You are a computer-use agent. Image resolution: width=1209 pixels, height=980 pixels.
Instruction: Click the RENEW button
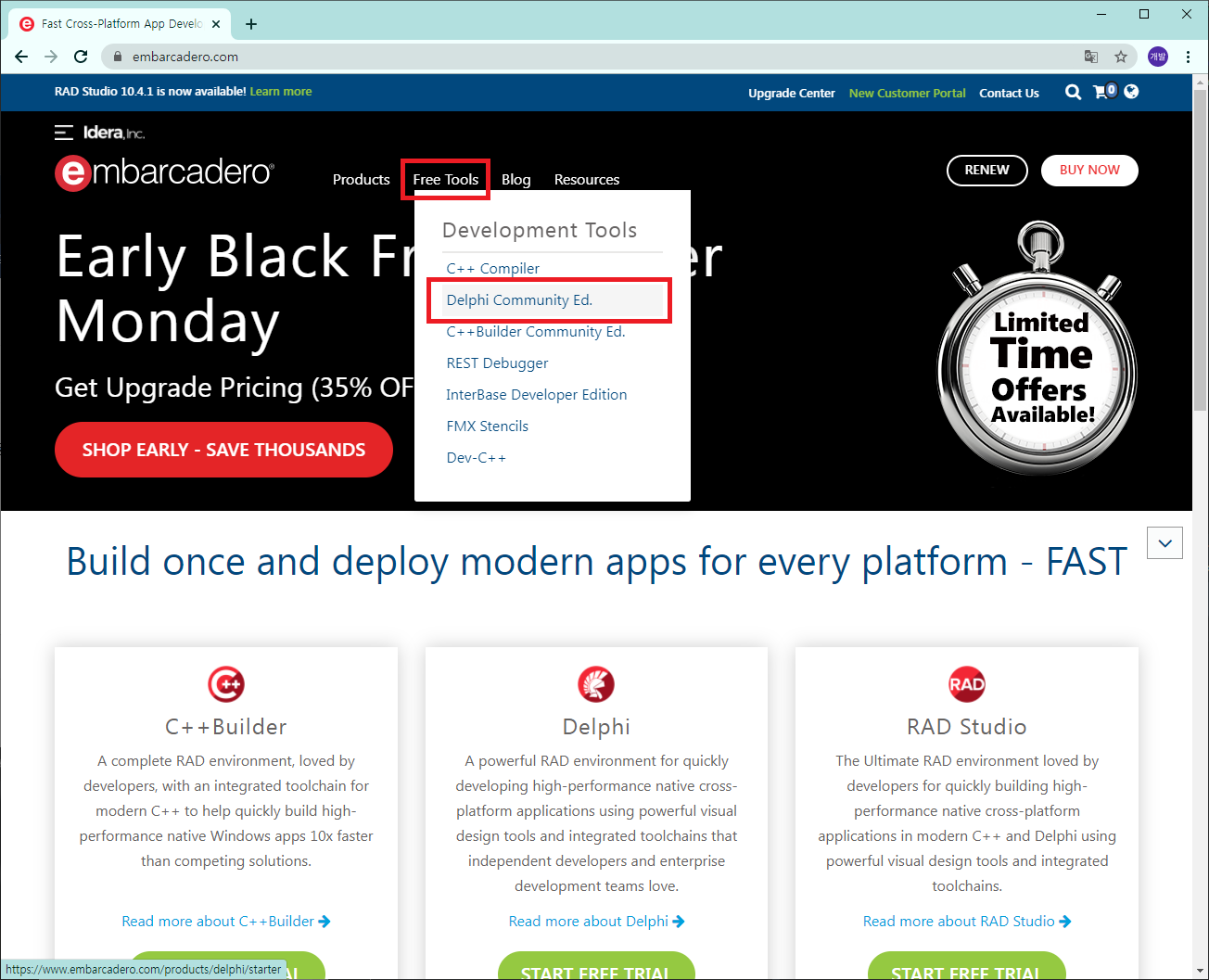(987, 171)
